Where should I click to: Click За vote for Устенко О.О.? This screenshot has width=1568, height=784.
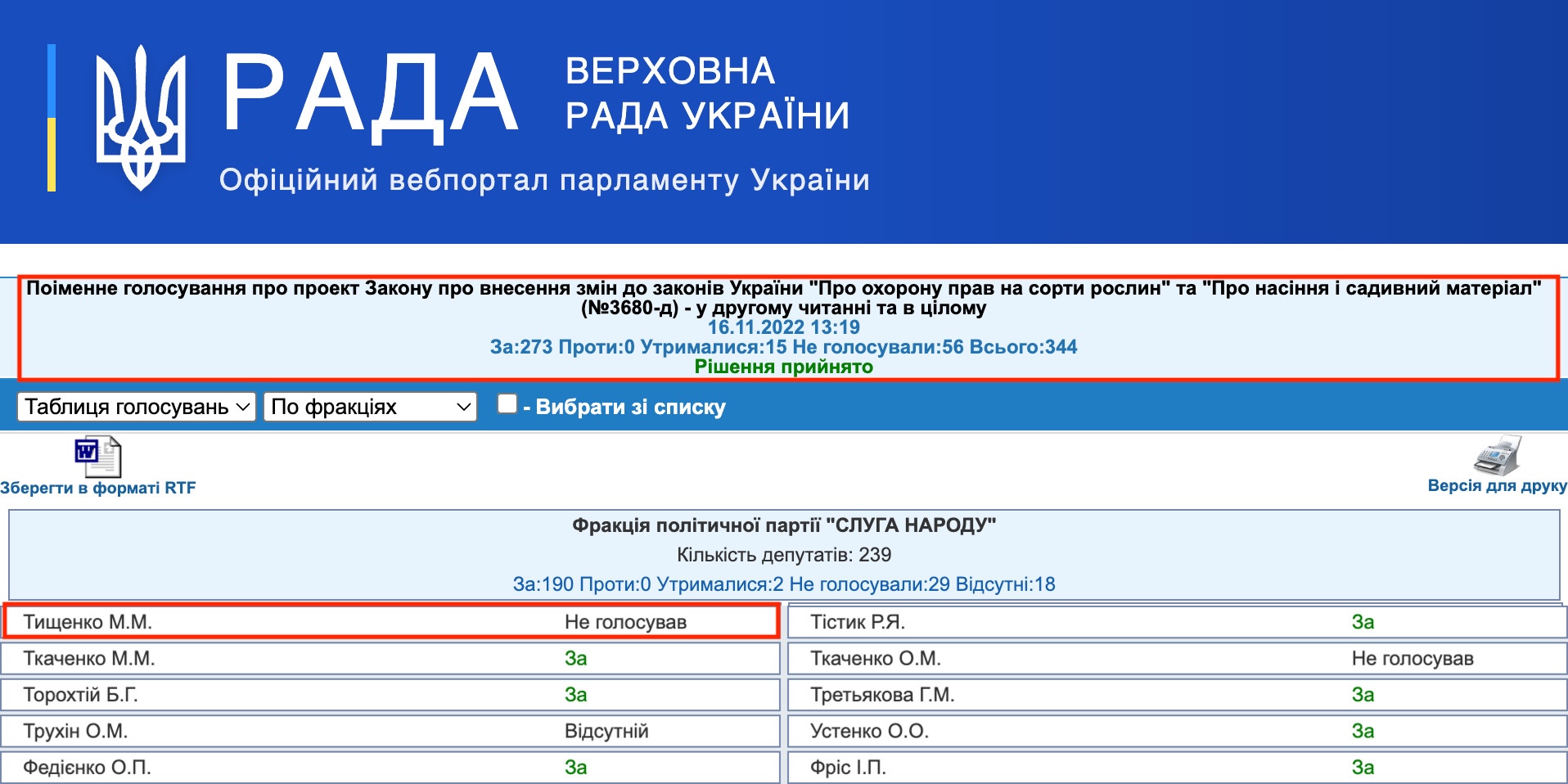(1363, 731)
